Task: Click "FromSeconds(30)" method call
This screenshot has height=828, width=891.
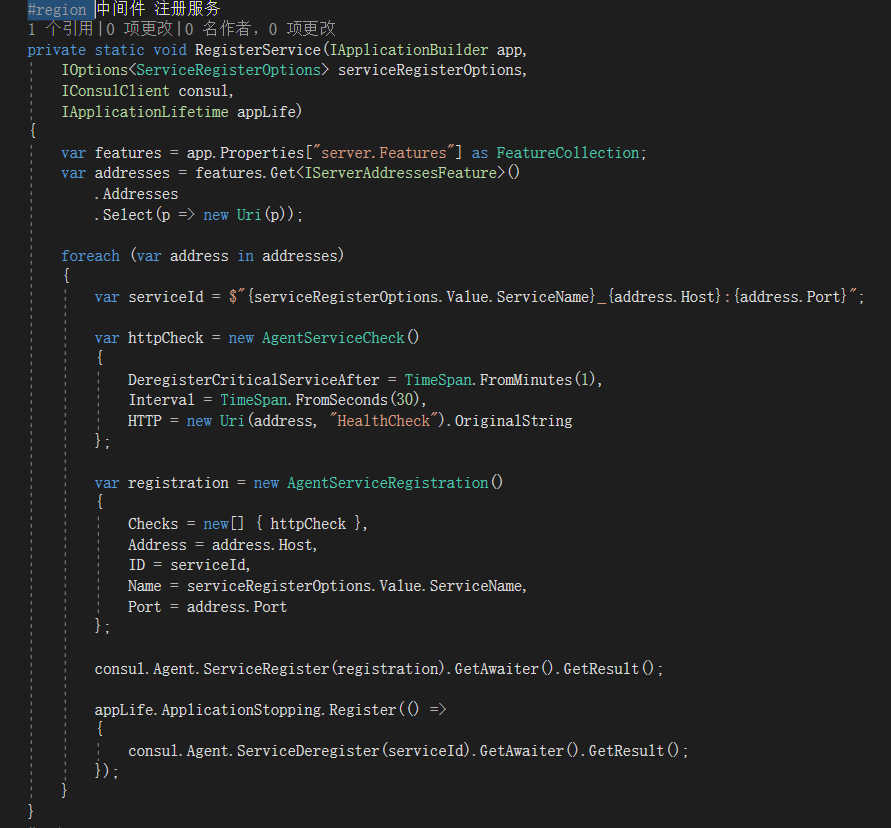Action: tap(357, 400)
